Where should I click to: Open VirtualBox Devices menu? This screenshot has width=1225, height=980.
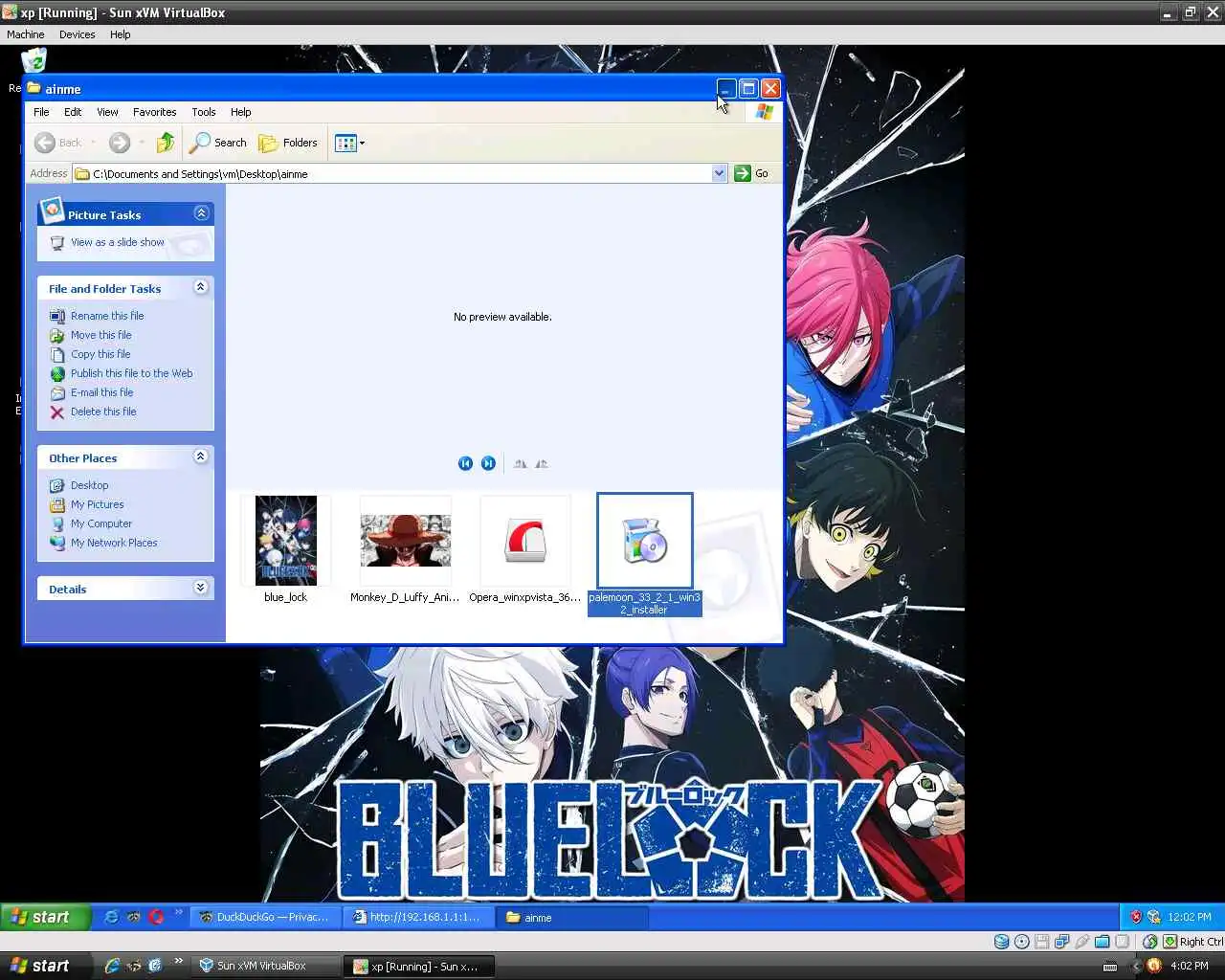(x=77, y=34)
